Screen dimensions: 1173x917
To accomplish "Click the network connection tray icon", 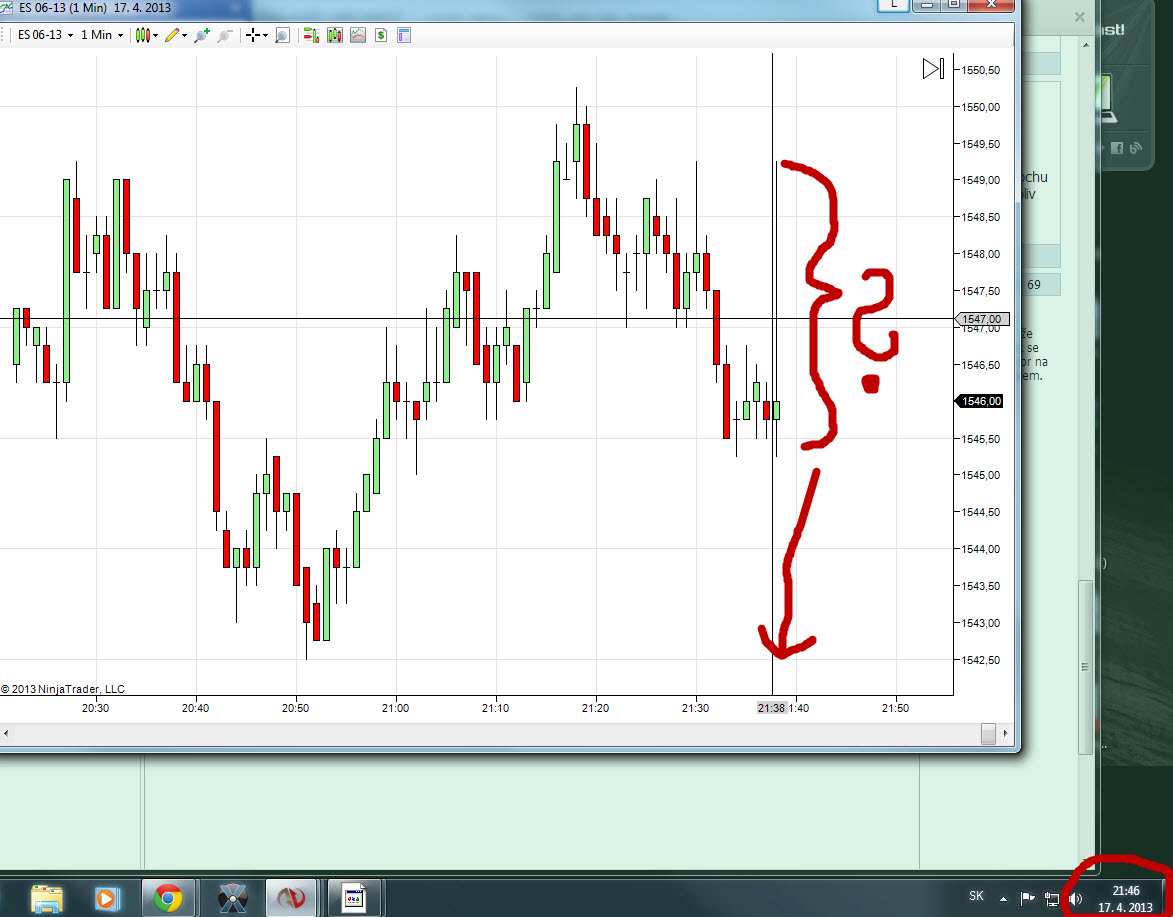I will tap(1052, 898).
